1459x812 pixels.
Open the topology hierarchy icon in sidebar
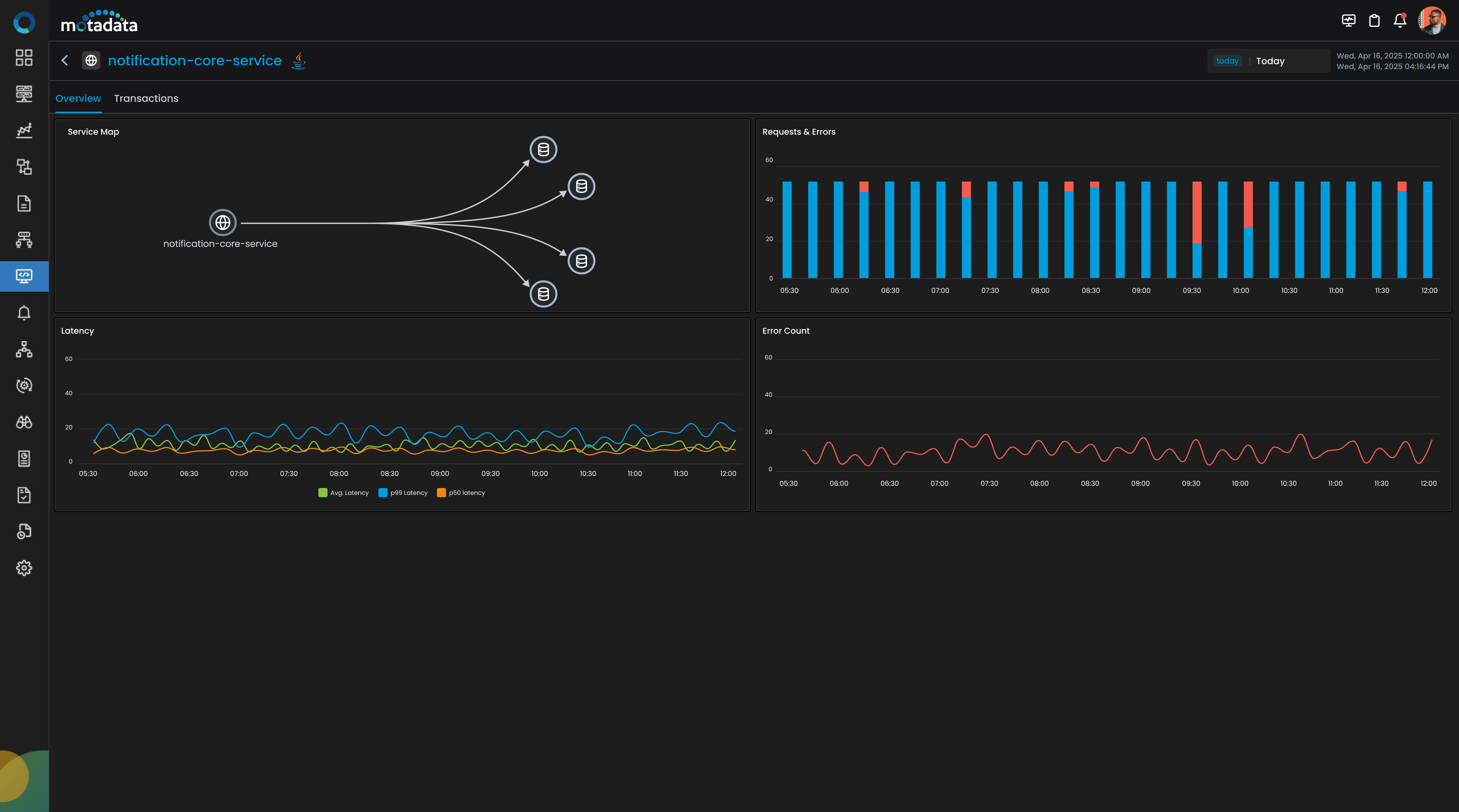pos(24,349)
